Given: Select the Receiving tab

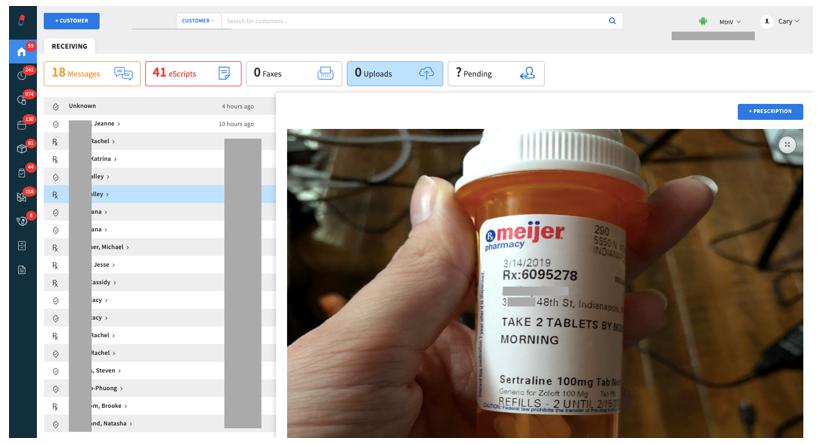Looking at the screenshot, I should point(70,46).
